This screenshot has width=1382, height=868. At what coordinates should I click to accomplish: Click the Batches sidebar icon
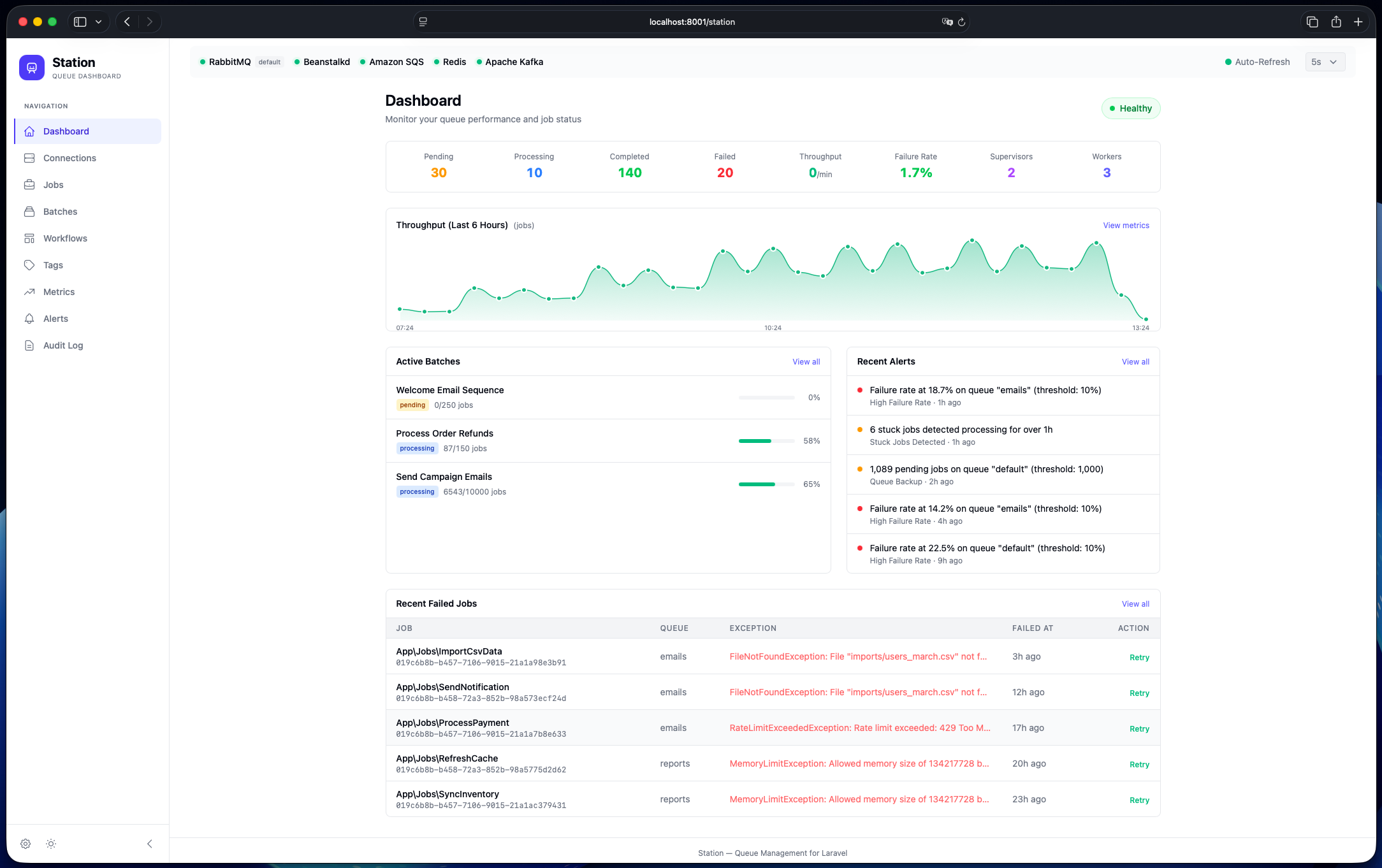click(29, 212)
